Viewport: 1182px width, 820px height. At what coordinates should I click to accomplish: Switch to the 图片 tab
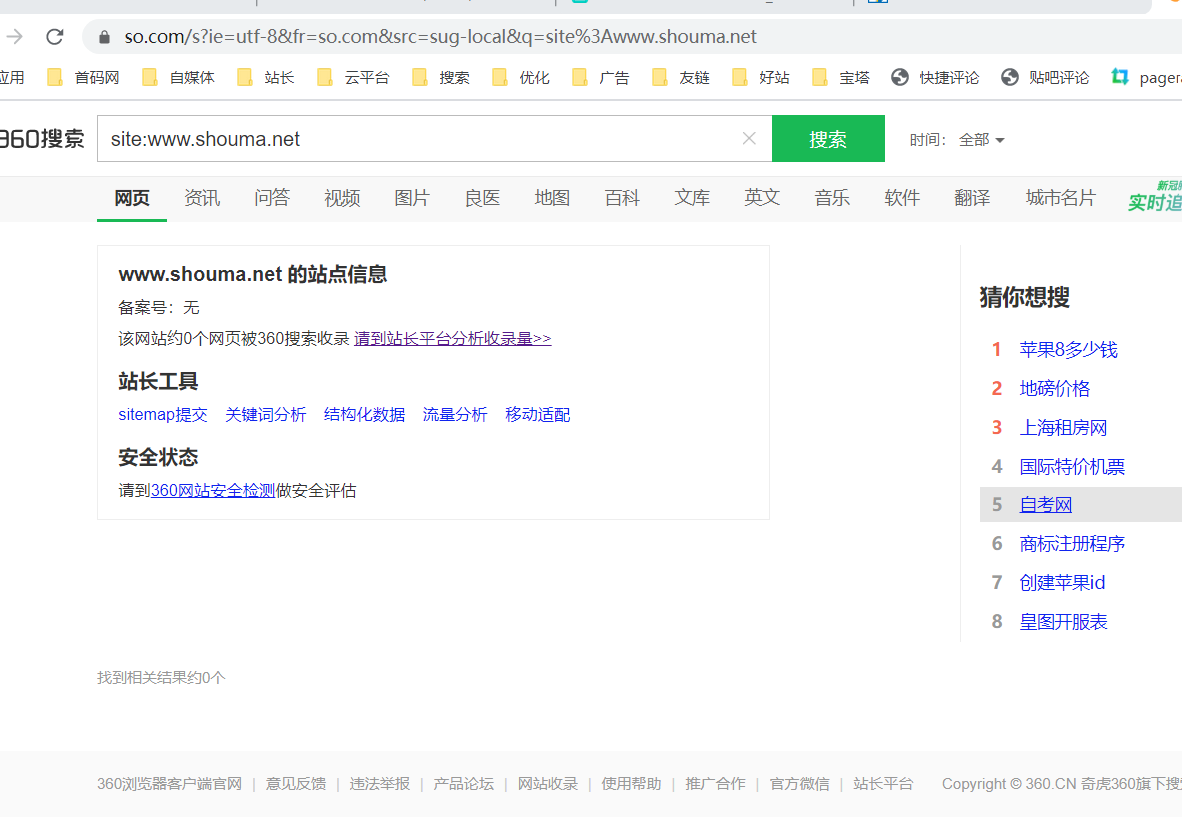click(412, 198)
